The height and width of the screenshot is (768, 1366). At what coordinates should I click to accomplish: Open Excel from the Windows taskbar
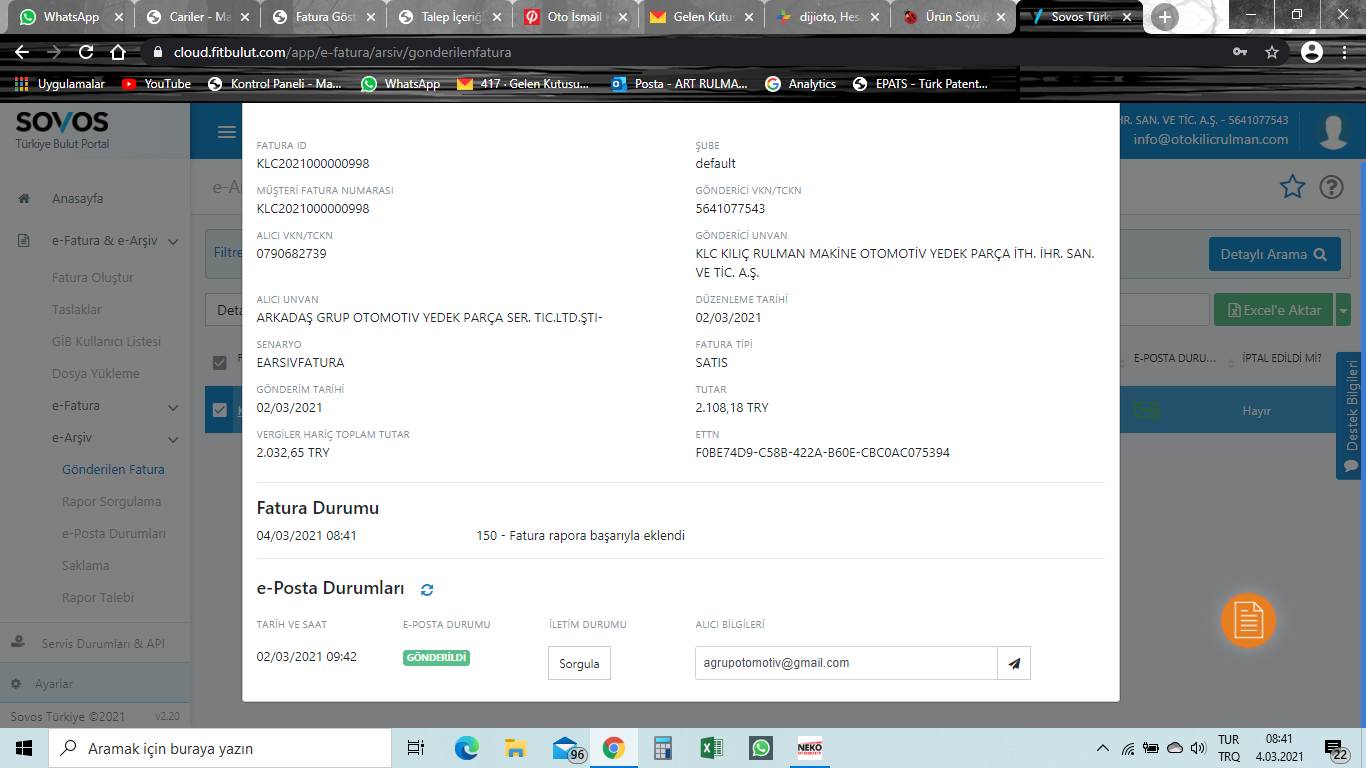click(x=712, y=748)
